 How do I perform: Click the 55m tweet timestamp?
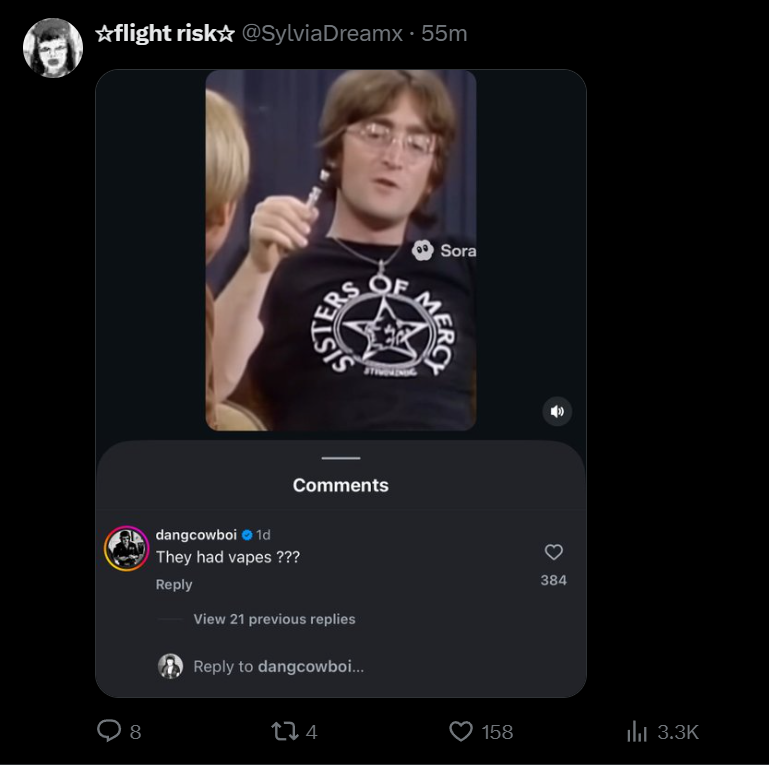click(x=444, y=34)
